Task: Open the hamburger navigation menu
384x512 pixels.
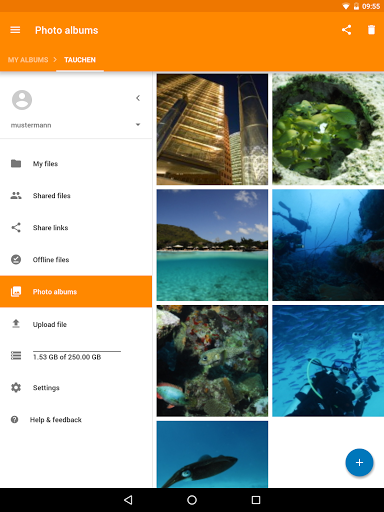Action: click(15, 30)
